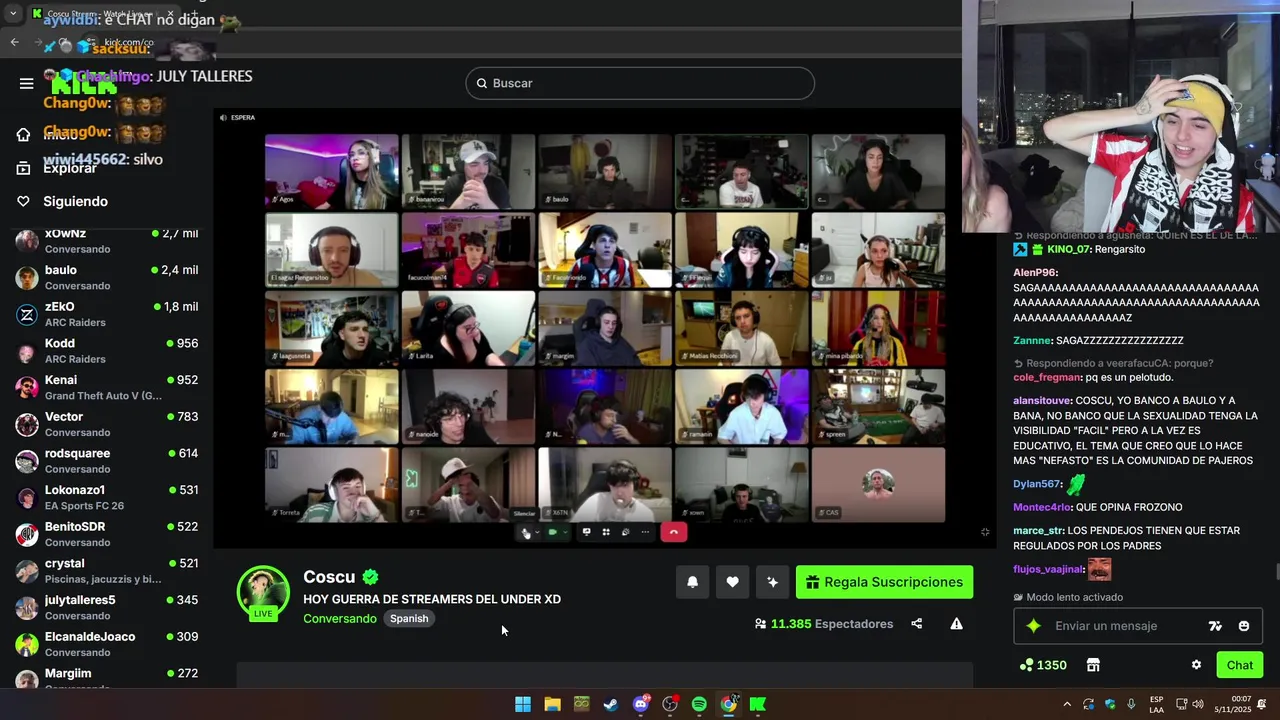Open more options in call control bar

(645, 532)
